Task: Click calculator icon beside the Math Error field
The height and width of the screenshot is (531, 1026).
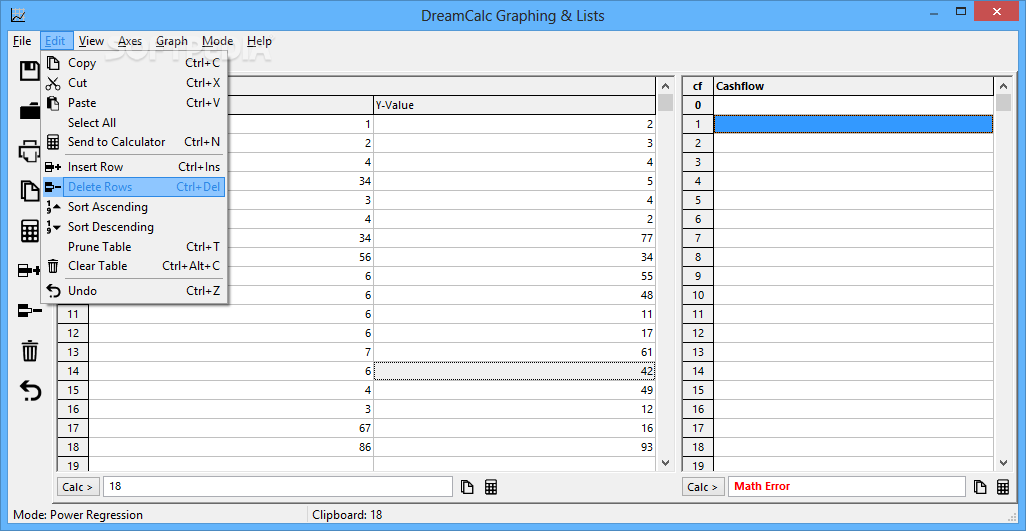Action: click(x=1002, y=487)
